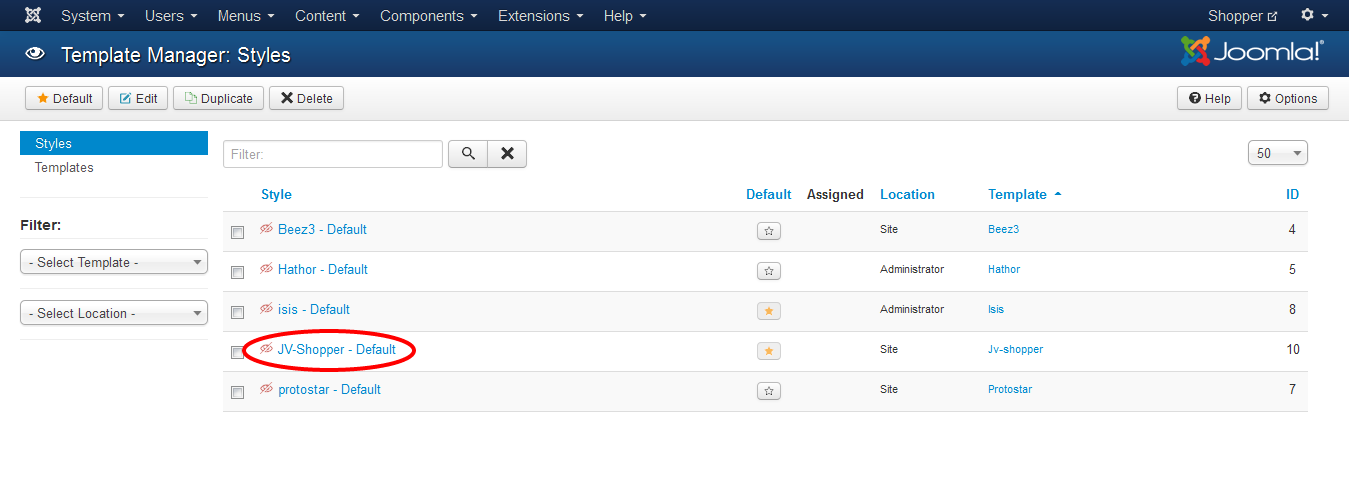Open the Users menu
The height and width of the screenshot is (496, 1349).
[171, 16]
